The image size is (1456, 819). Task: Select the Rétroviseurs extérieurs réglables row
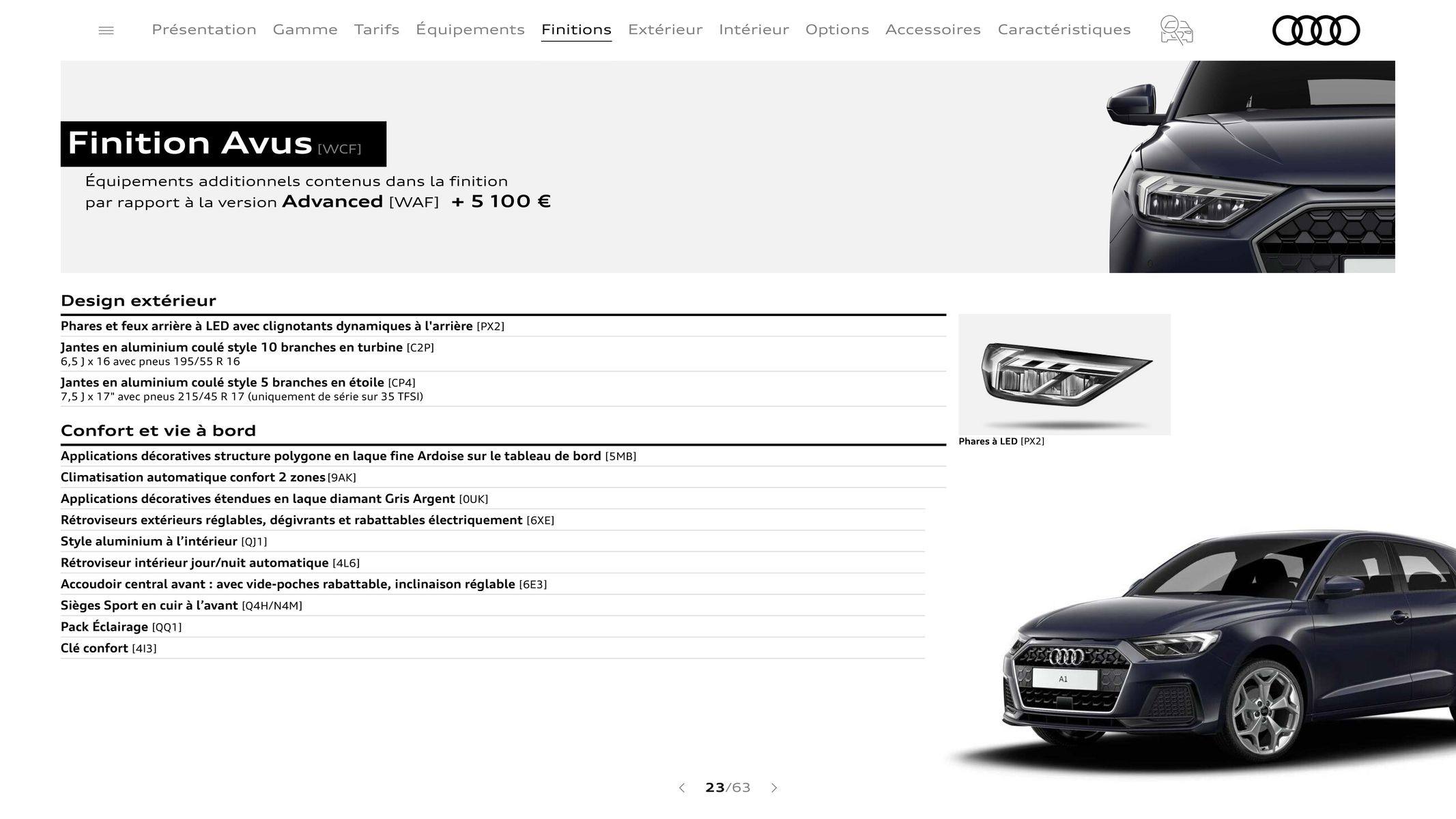tap(493, 520)
